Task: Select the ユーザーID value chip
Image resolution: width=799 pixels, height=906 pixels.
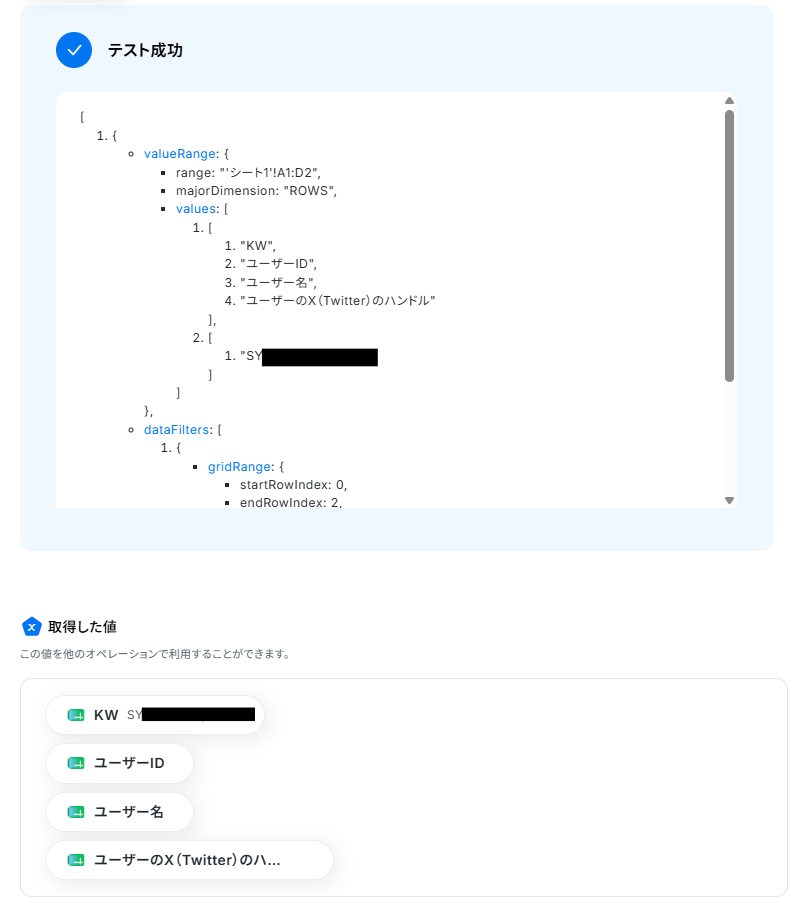Action: [x=119, y=763]
